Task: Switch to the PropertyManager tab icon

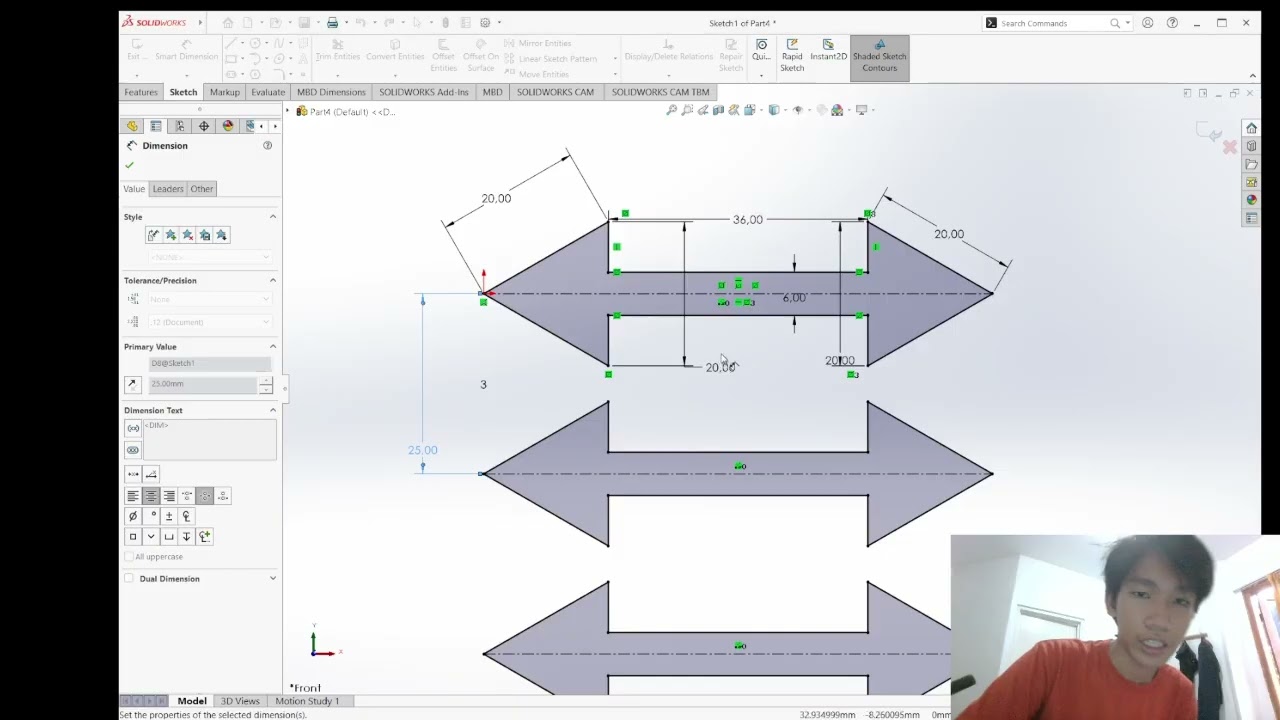Action: [156, 126]
